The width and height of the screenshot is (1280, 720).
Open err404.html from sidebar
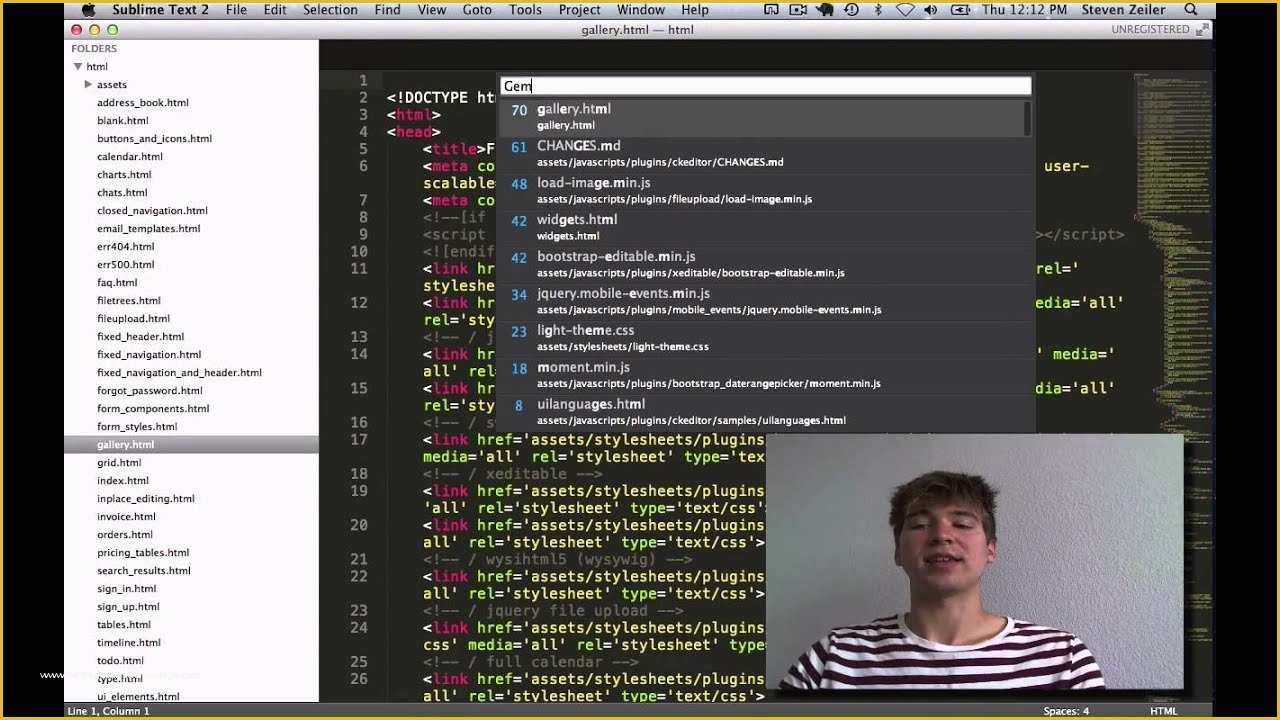pyautogui.click(x=126, y=247)
